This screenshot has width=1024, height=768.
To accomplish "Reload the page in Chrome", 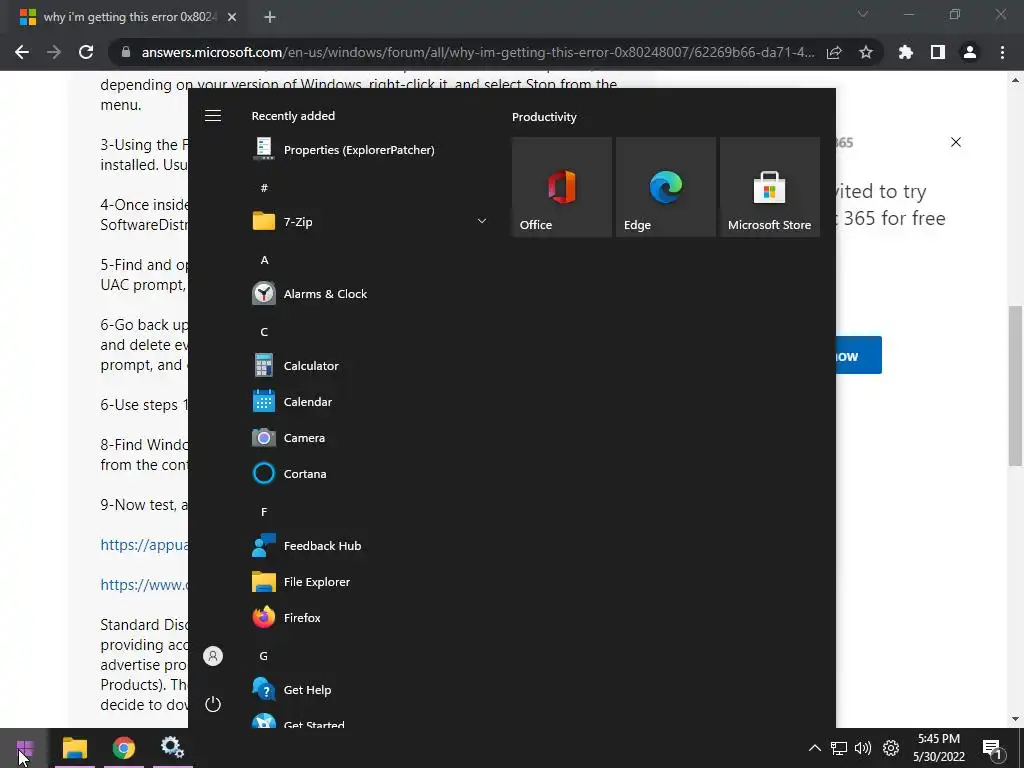I will coord(86,52).
